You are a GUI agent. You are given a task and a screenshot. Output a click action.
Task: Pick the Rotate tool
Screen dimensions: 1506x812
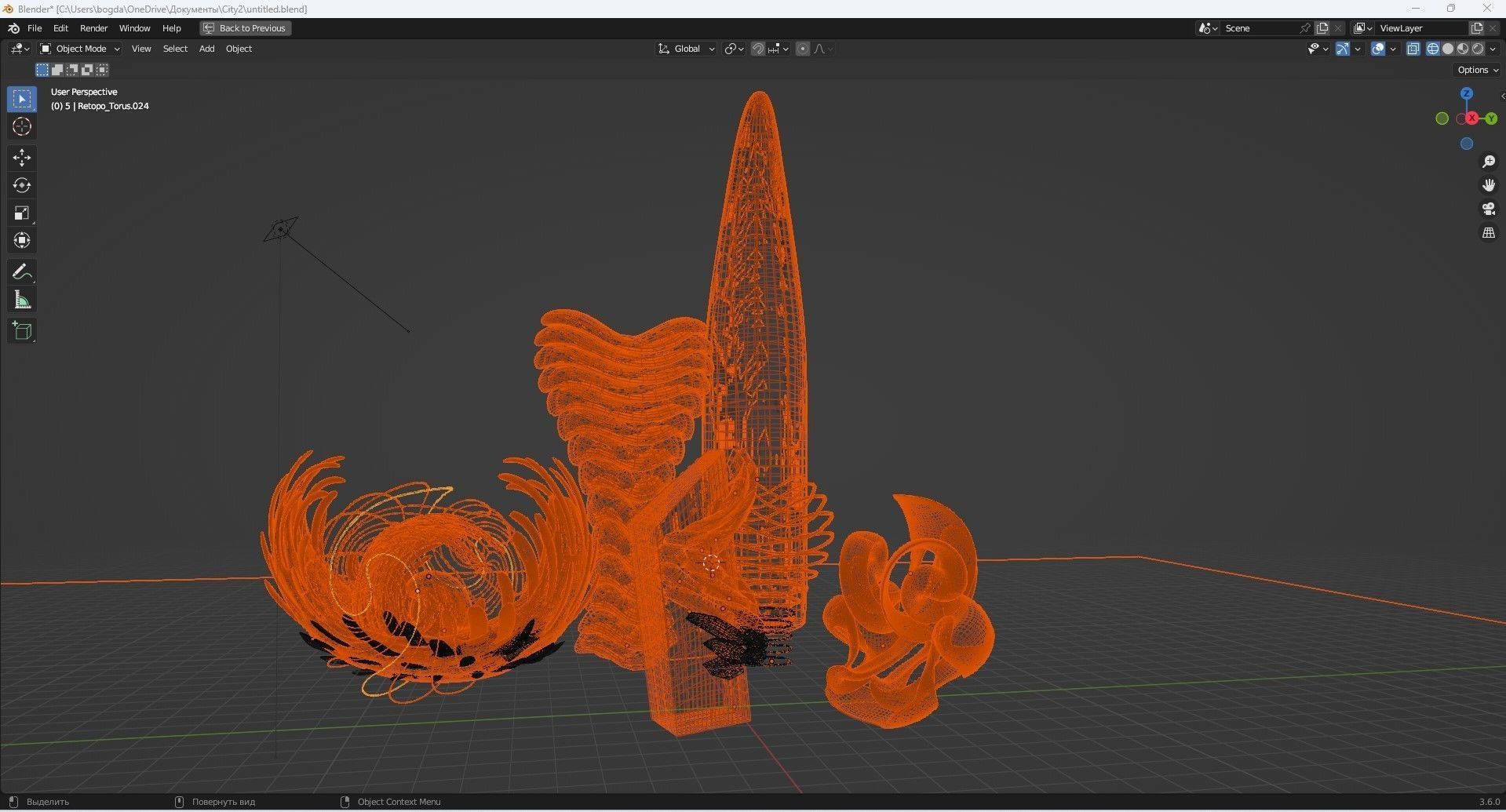pyautogui.click(x=22, y=185)
